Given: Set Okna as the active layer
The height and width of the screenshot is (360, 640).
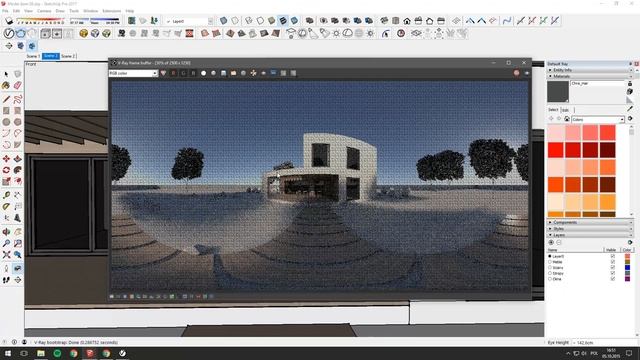Looking at the screenshot, I should coord(550,279).
